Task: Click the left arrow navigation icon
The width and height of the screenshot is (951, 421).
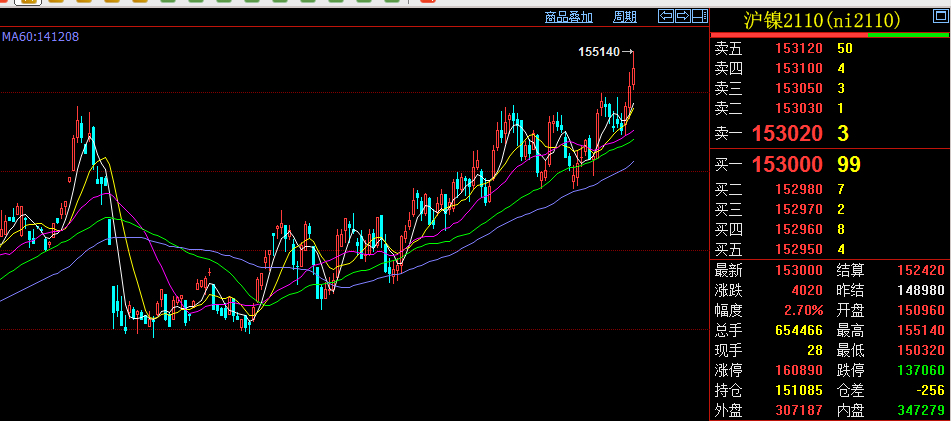Action: [665, 16]
